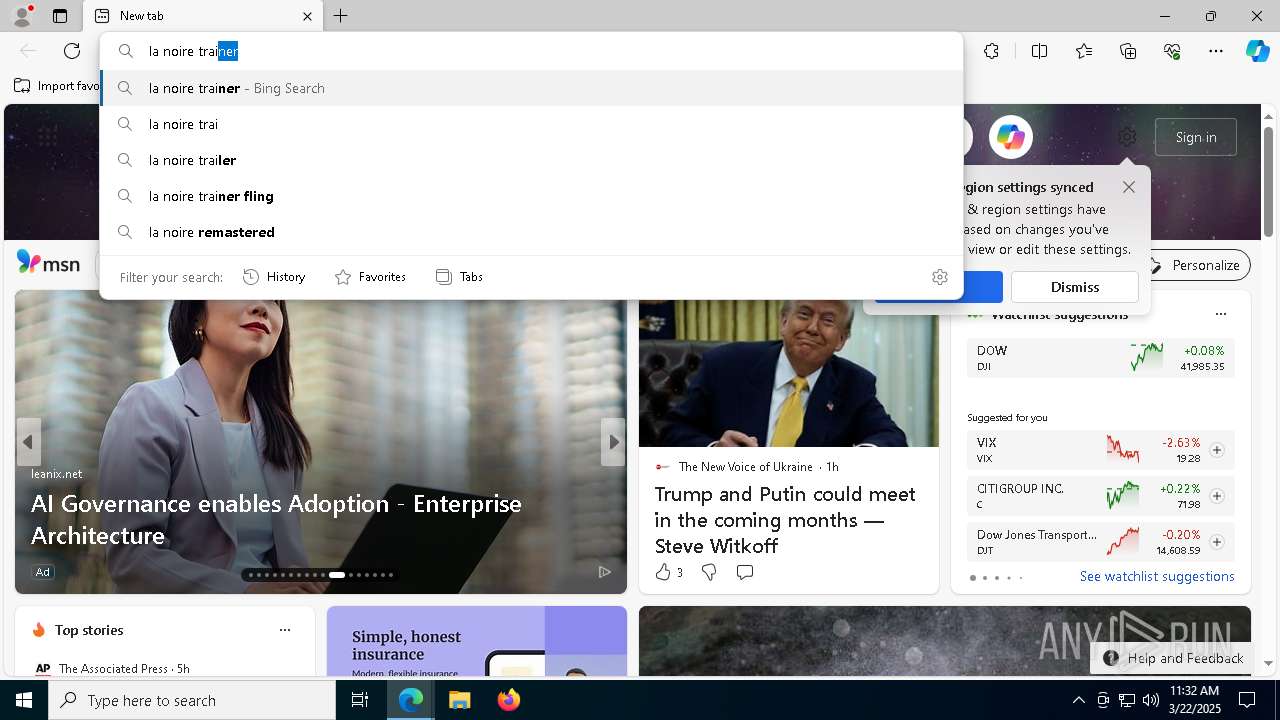This screenshot has height=720, width=1280.
Task: Filter search by History
Action: click(x=274, y=277)
